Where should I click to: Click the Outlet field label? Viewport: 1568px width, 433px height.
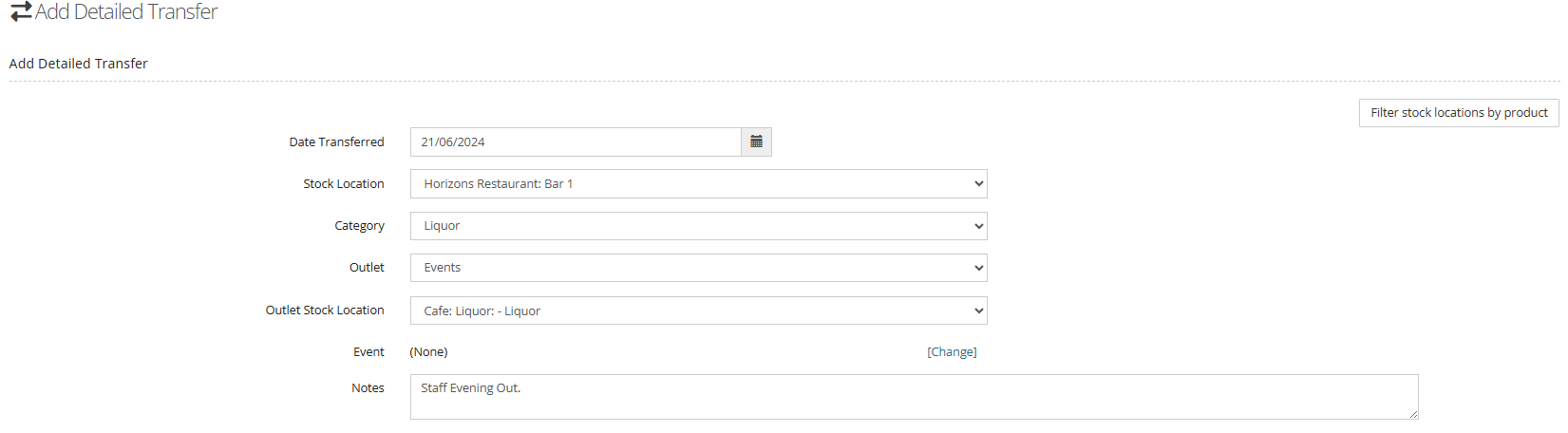[x=367, y=267]
